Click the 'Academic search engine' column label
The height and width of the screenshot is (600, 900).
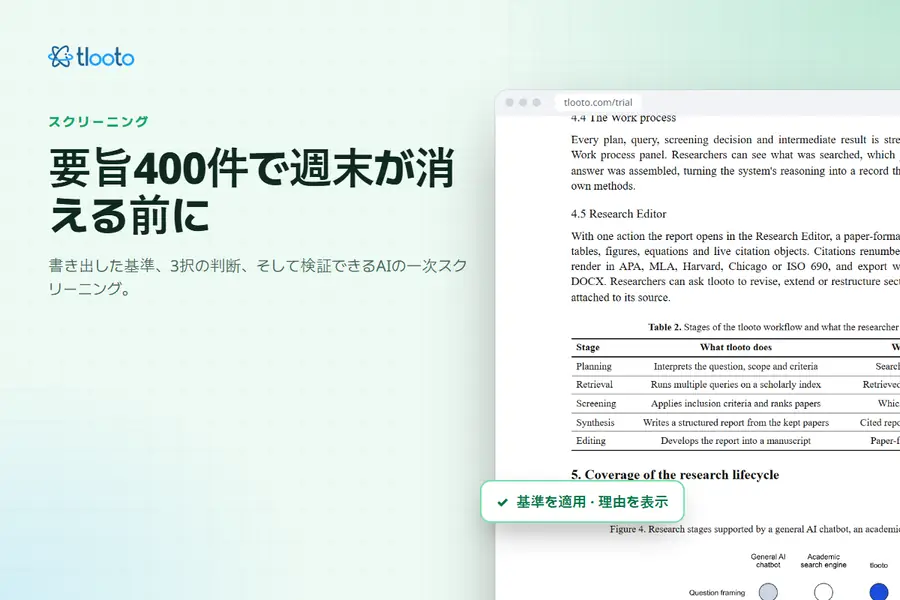pos(823,561)
